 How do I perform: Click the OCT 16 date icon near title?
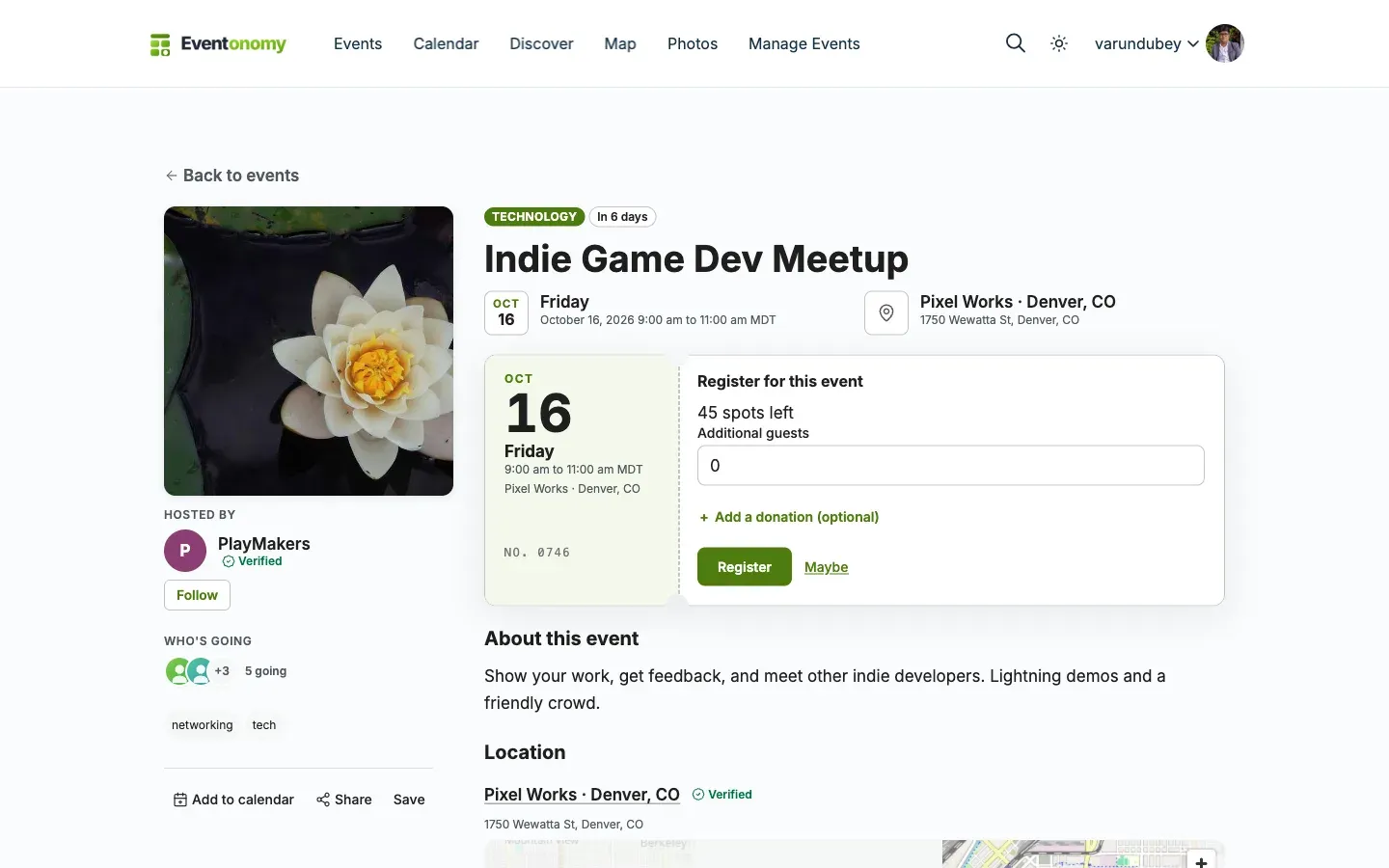tap(506, 312)
